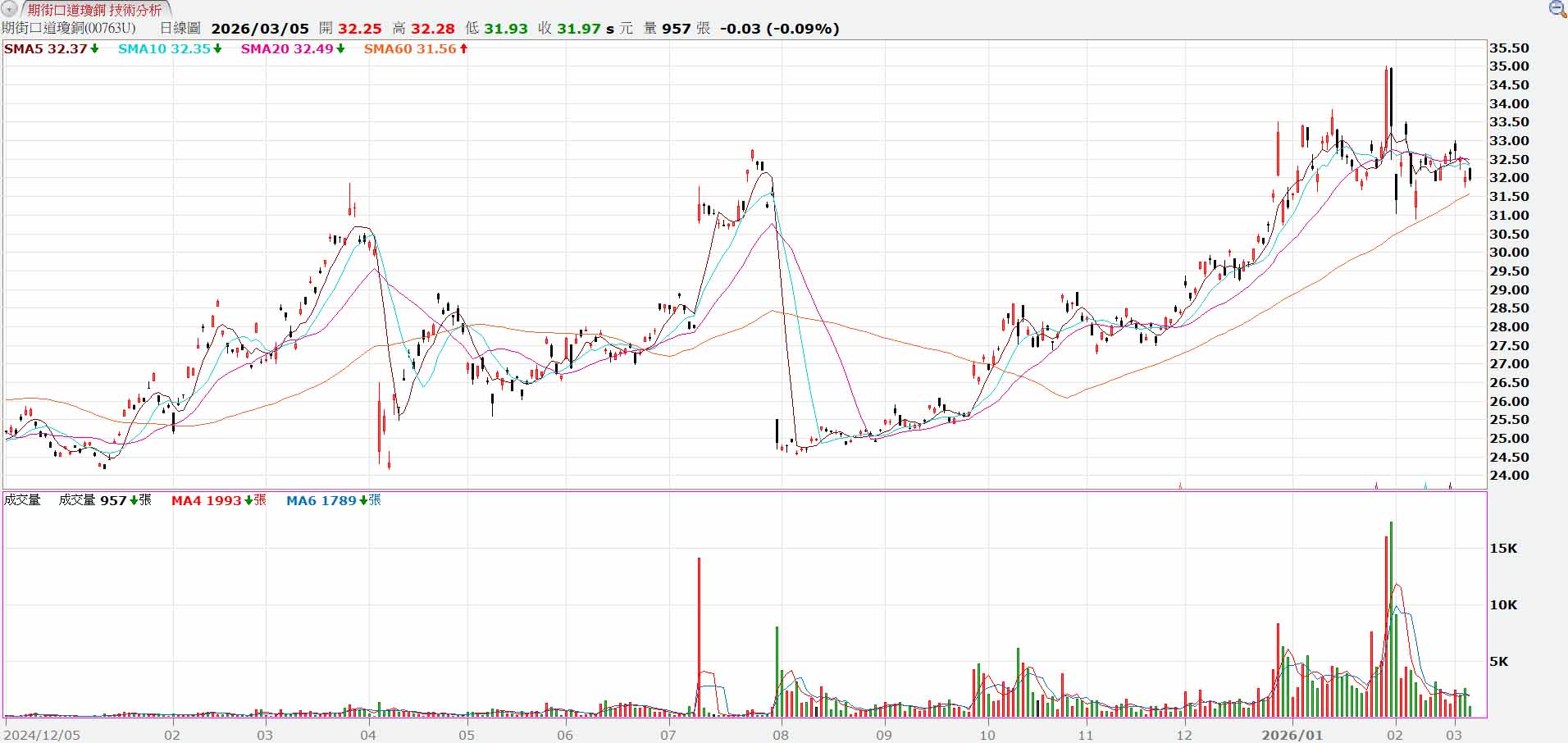Click the 35.00 price level on the axis
The height and width of the screenshot is (743, 1568).
coord(1509,66)
